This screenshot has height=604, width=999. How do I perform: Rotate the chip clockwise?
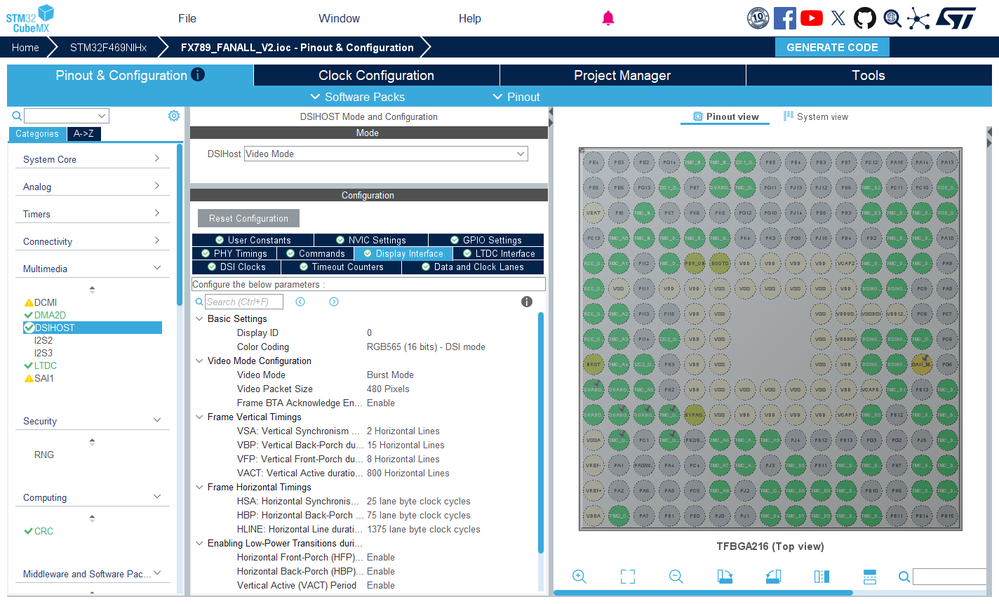point(724,576)
